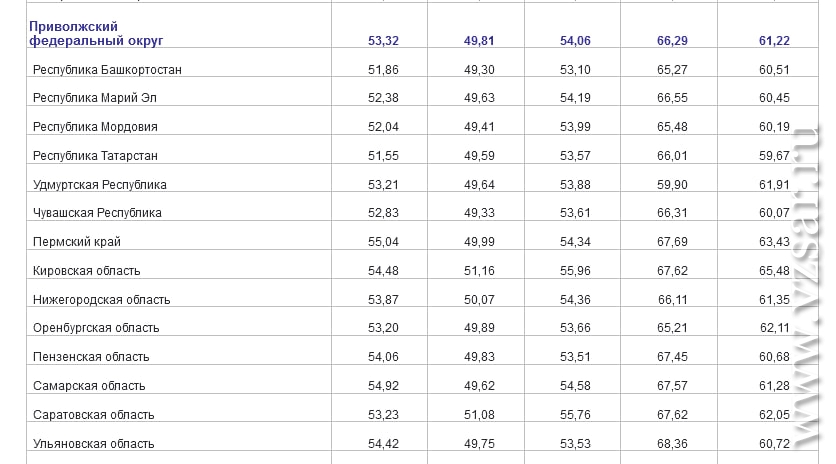This screenshot has width=836, height=464.
Task: Select Ульяновская область row name
Action: point(93,444)
